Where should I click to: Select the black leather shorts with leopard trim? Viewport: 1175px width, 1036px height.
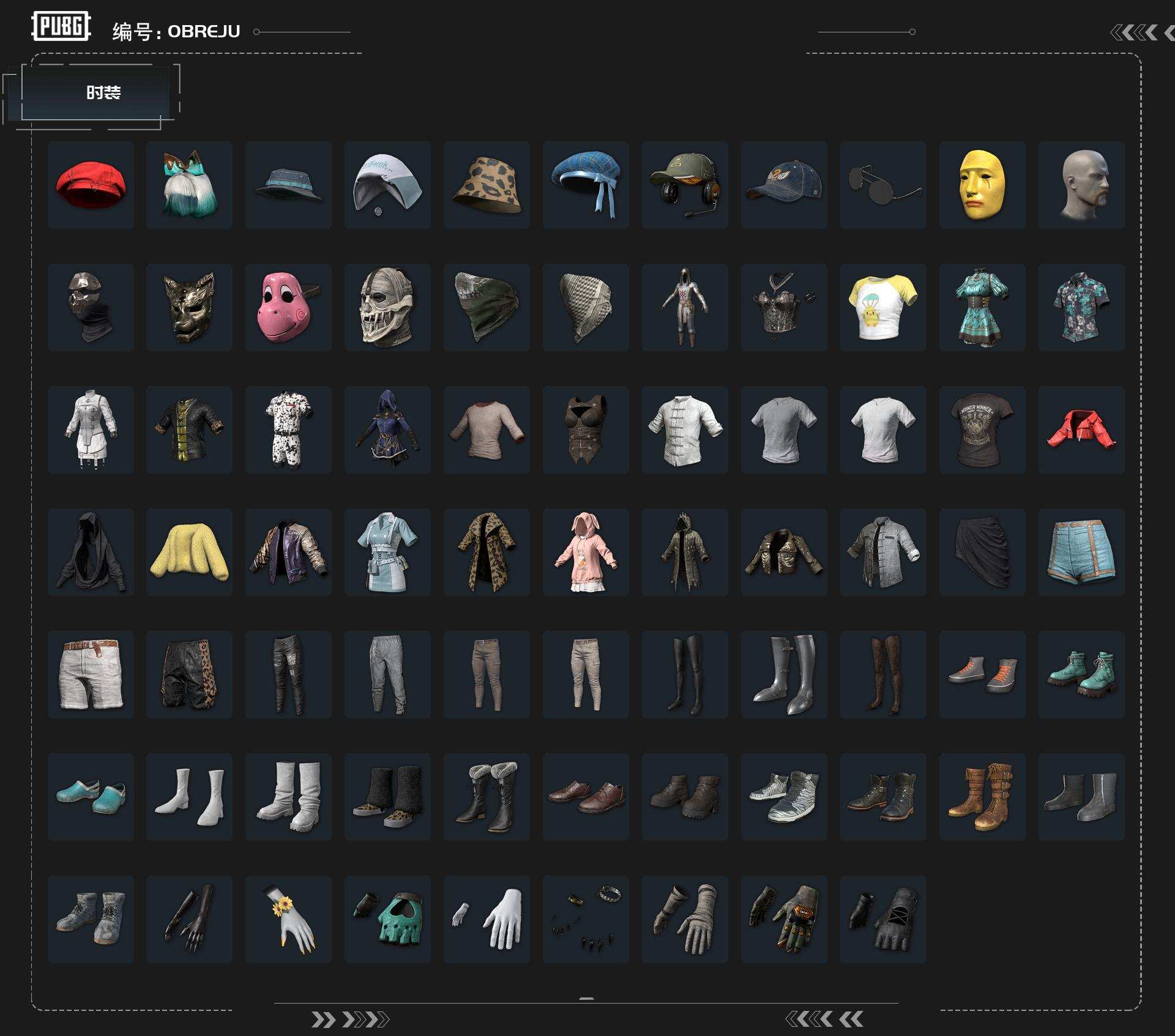pos(189,674)
